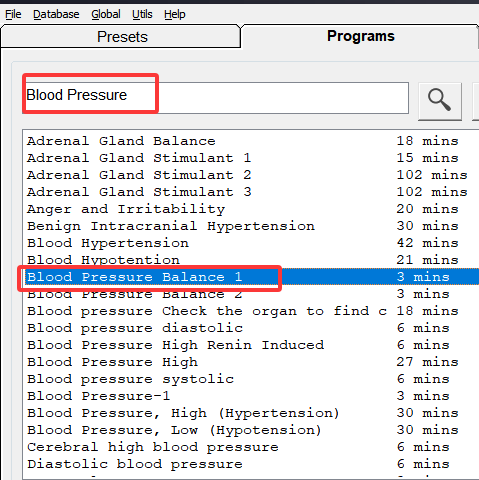
Task: Open the File menu
Action: 13,14
